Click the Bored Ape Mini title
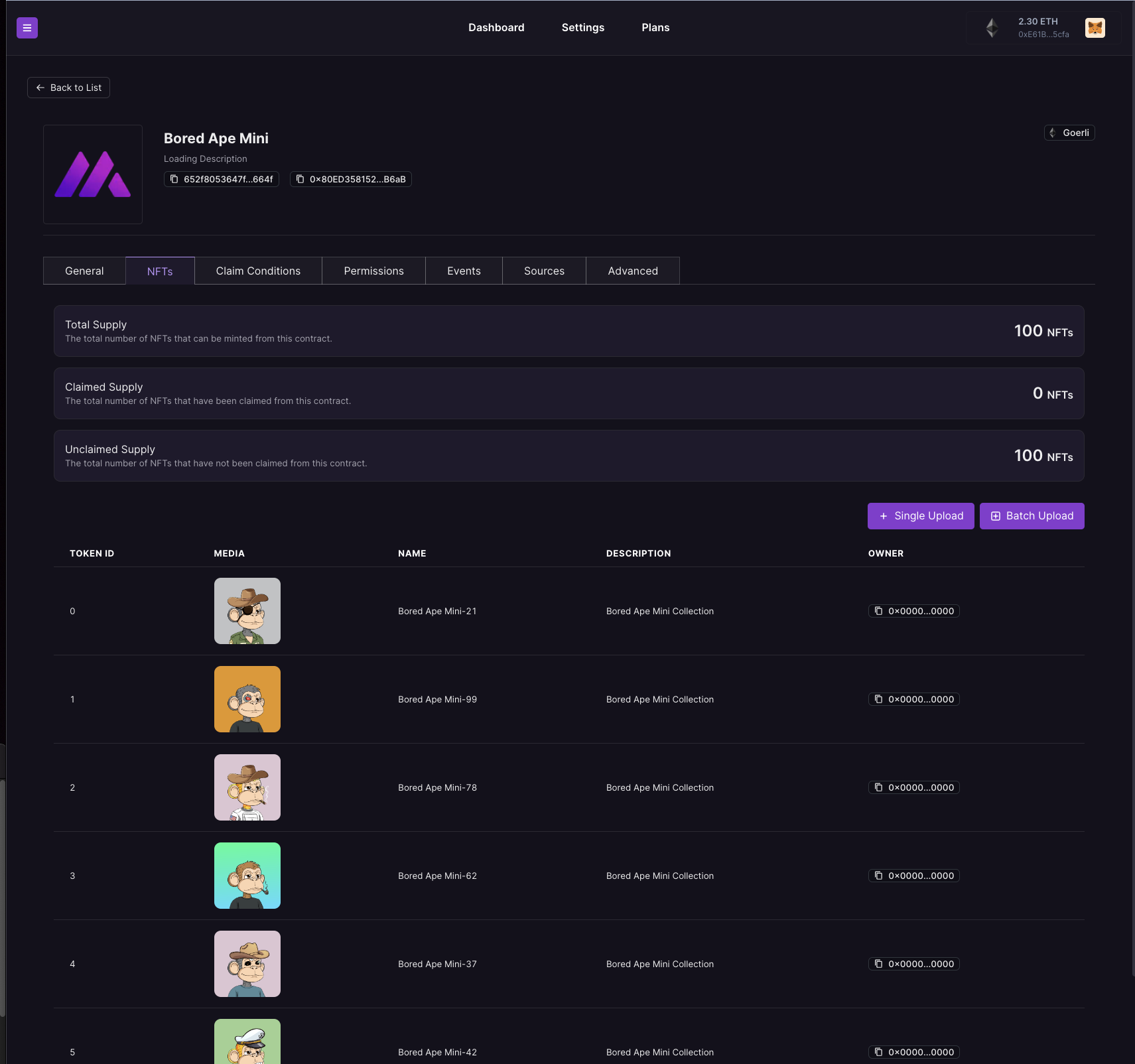Image resolution: width=1135 pixels, height=1064 pixels. click(216, 138)
